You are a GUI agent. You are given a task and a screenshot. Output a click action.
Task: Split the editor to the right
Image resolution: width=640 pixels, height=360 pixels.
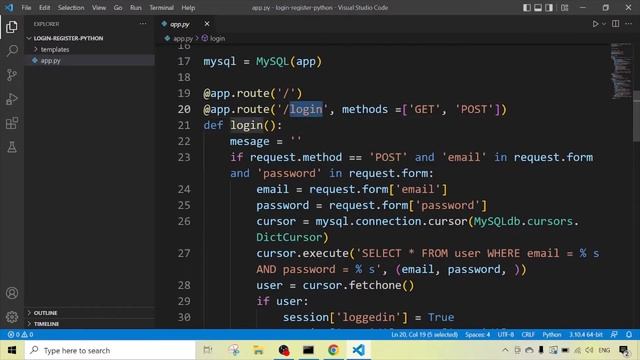616,24
